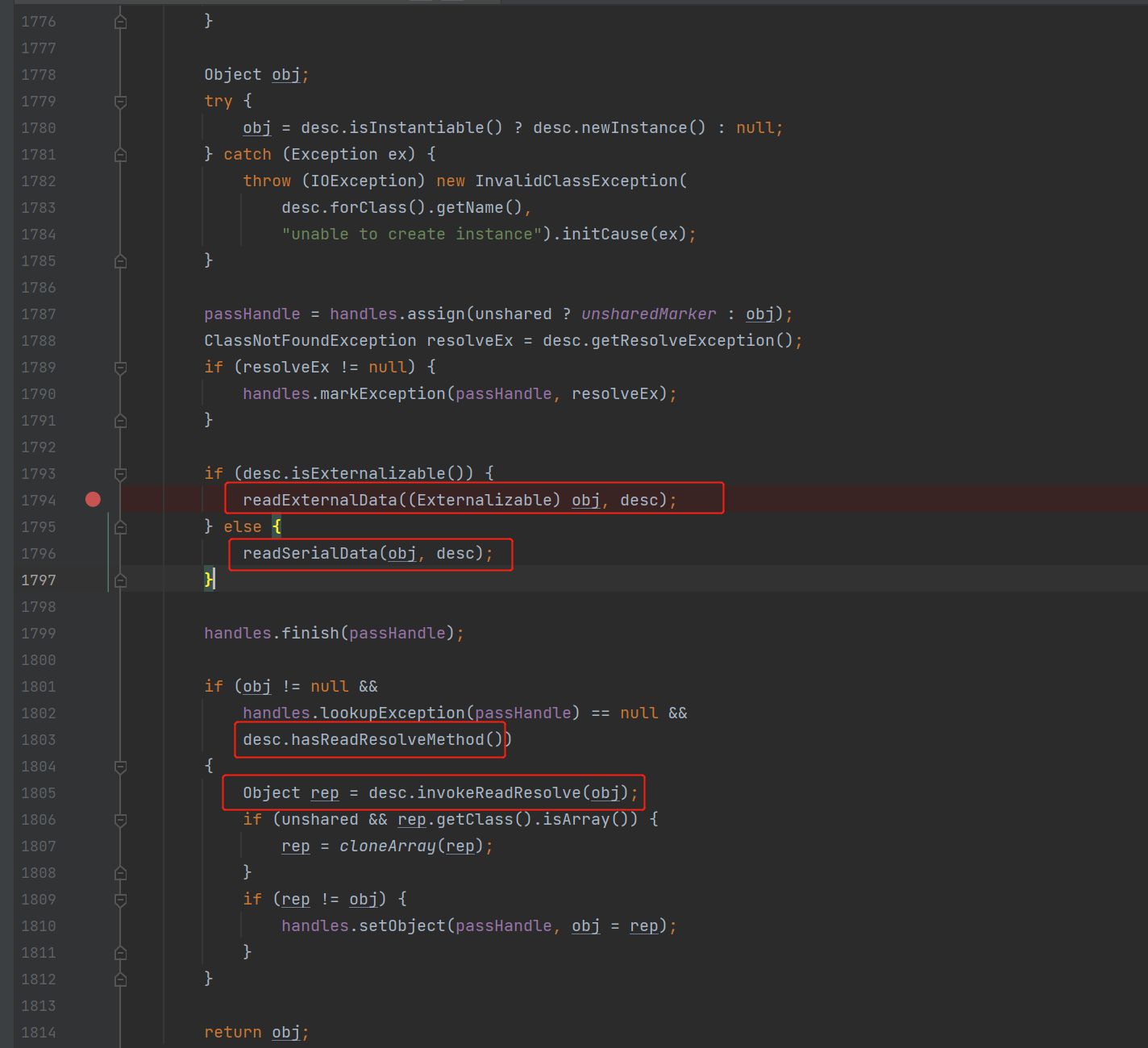Click the handles.finish method call
The height and width of the screenshot is (1048, 1148).
(310, 633)
